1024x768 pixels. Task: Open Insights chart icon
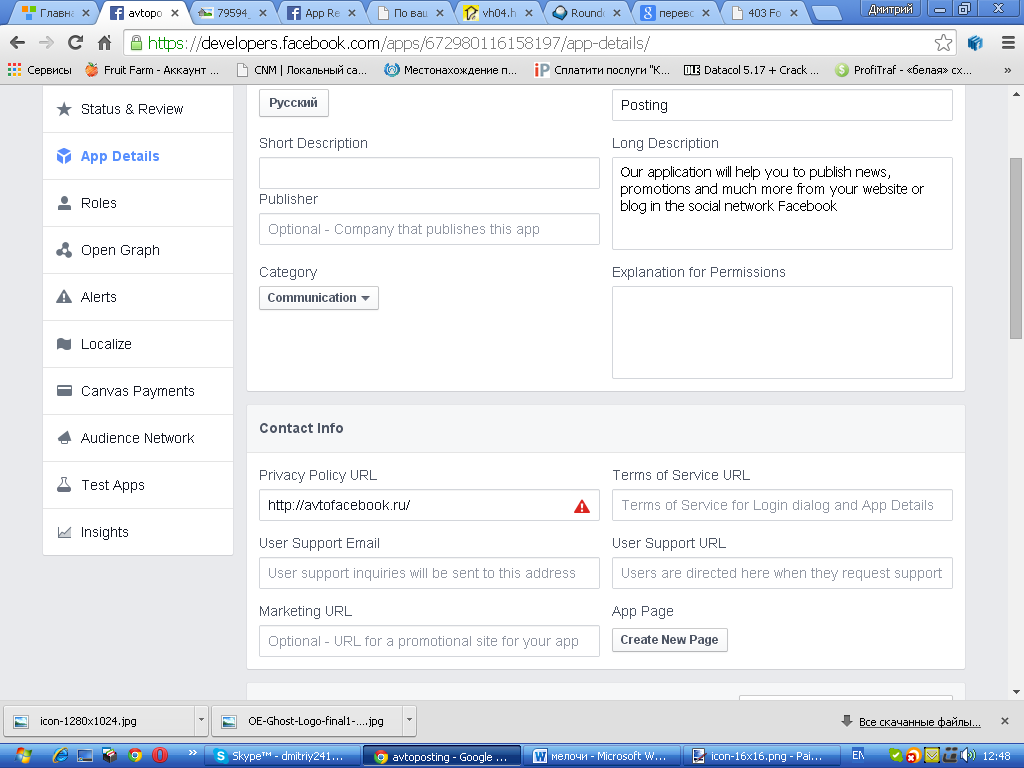click(64, 532)
